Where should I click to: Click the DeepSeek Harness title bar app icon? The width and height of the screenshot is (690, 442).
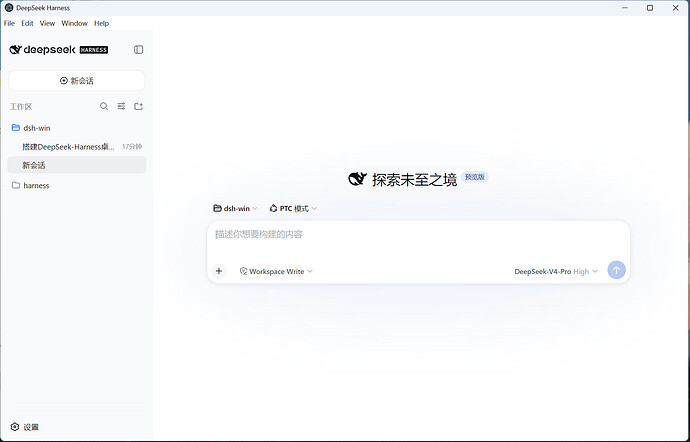point(9,8)
